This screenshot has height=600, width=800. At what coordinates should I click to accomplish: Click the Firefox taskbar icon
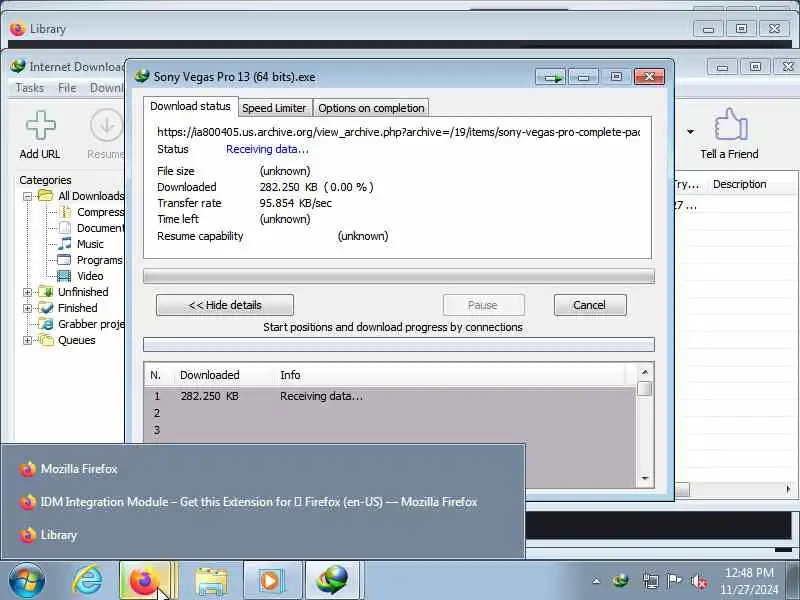(145, 581)
